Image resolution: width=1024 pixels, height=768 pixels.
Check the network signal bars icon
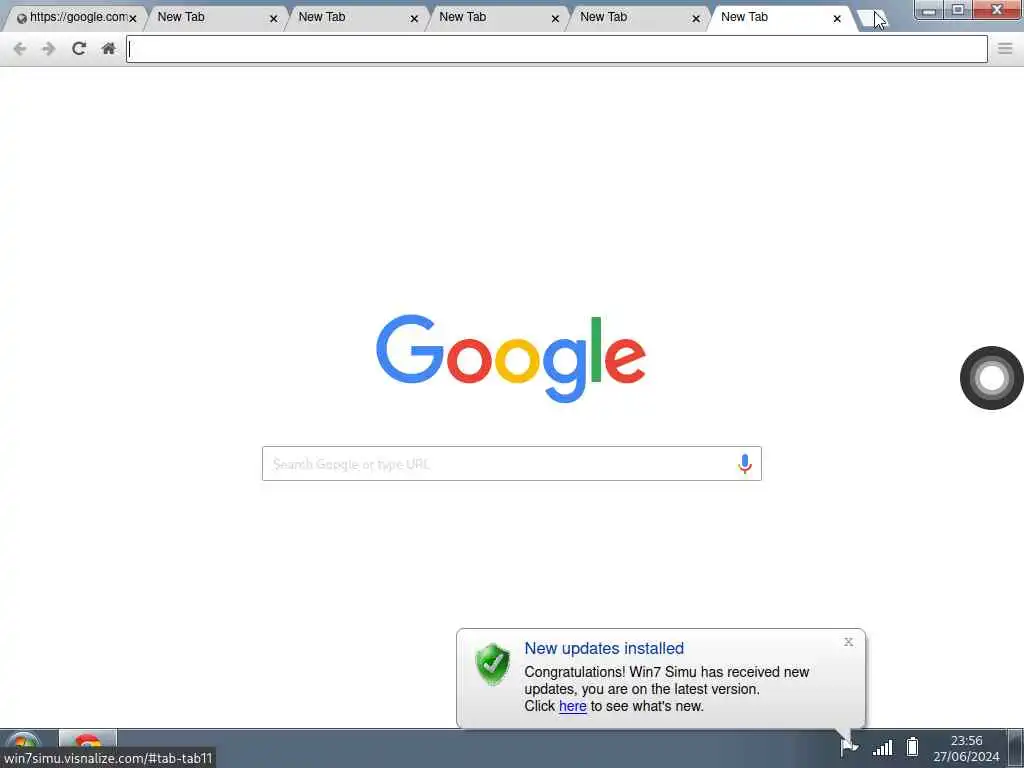click(x=883, y=747)
